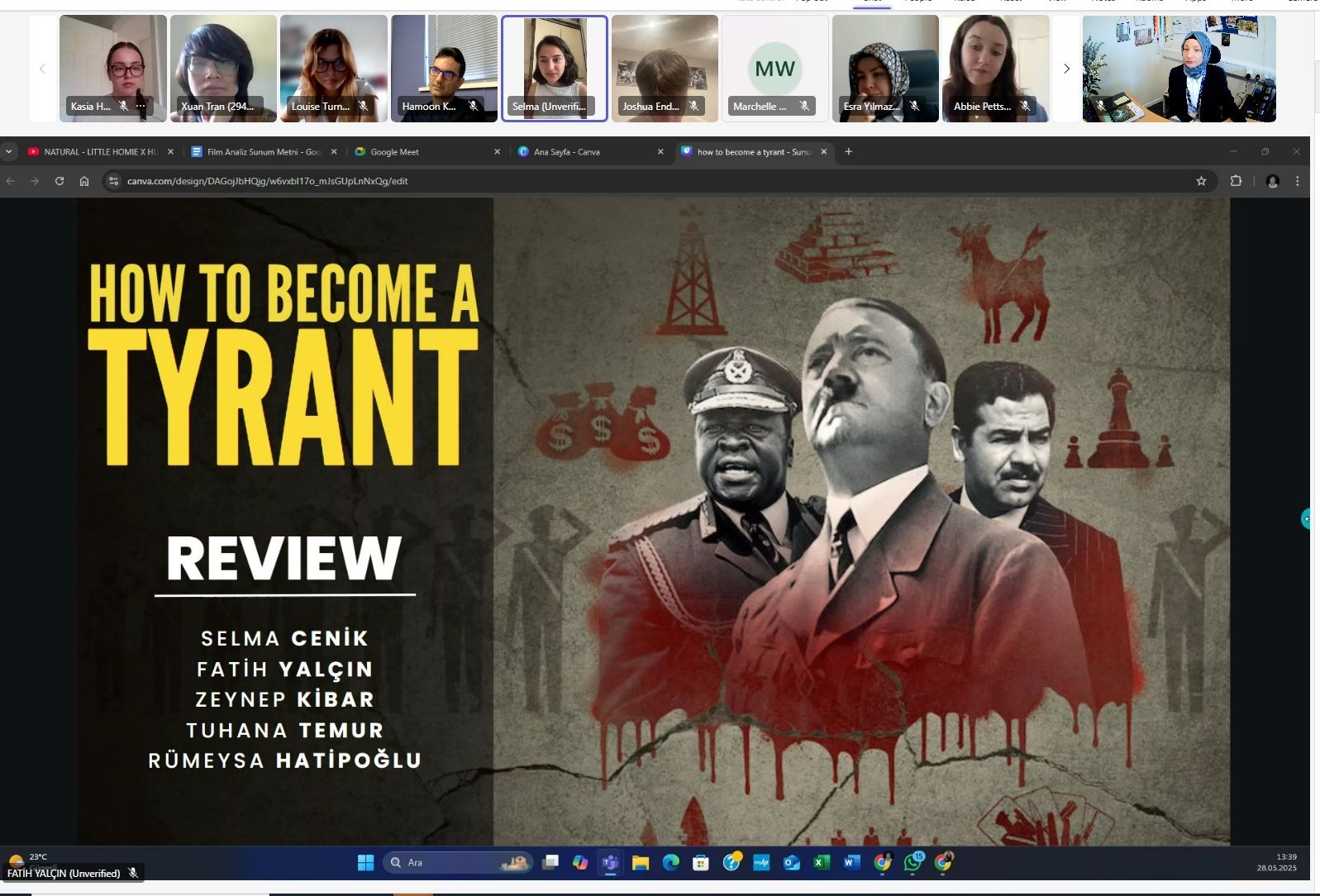Image resolution: width=1320 pixels, height=896 pixels.
Task: Open Chrome profile avatar
Action: click(x=1273, y=181)
